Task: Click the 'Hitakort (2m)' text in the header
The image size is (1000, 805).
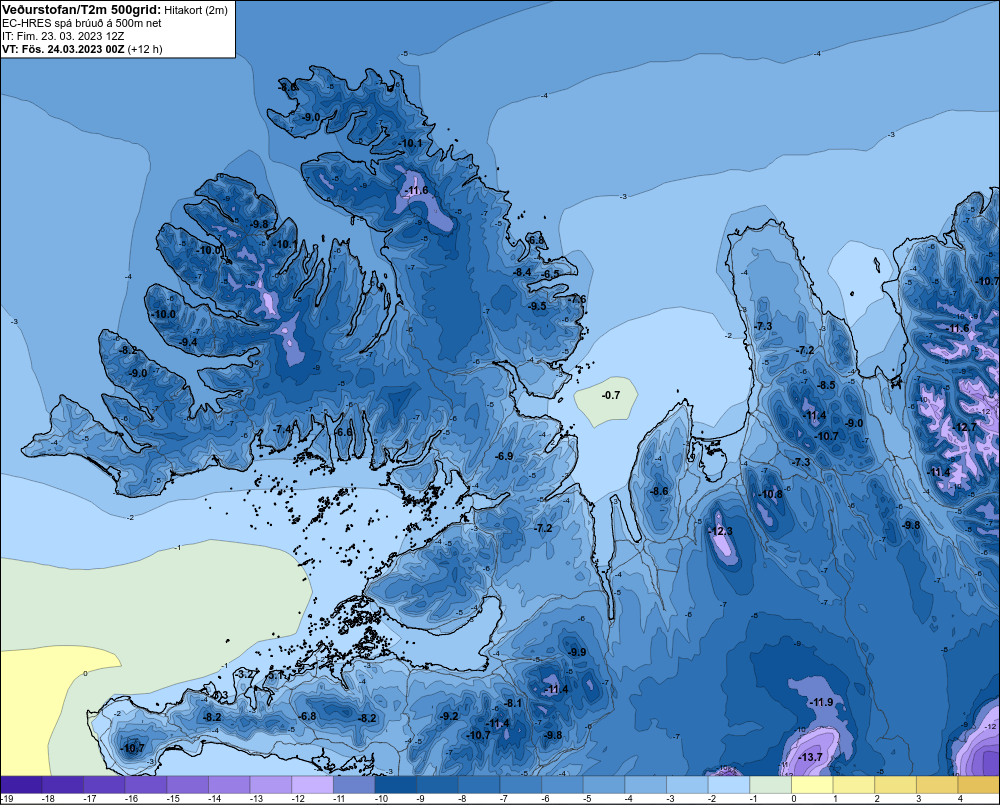Action: (x=196, y=10)
